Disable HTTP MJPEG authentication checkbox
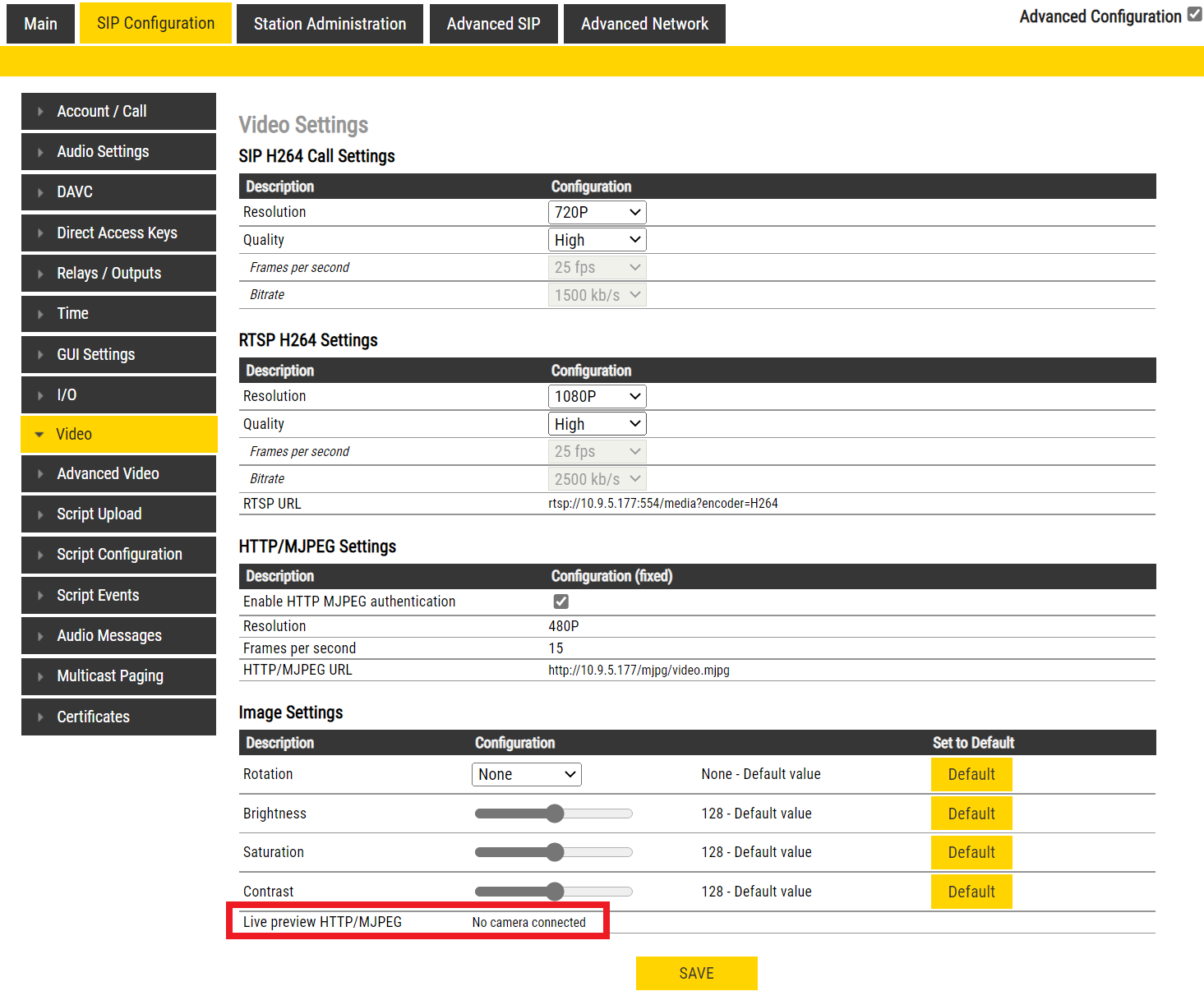 click(561, 602)
